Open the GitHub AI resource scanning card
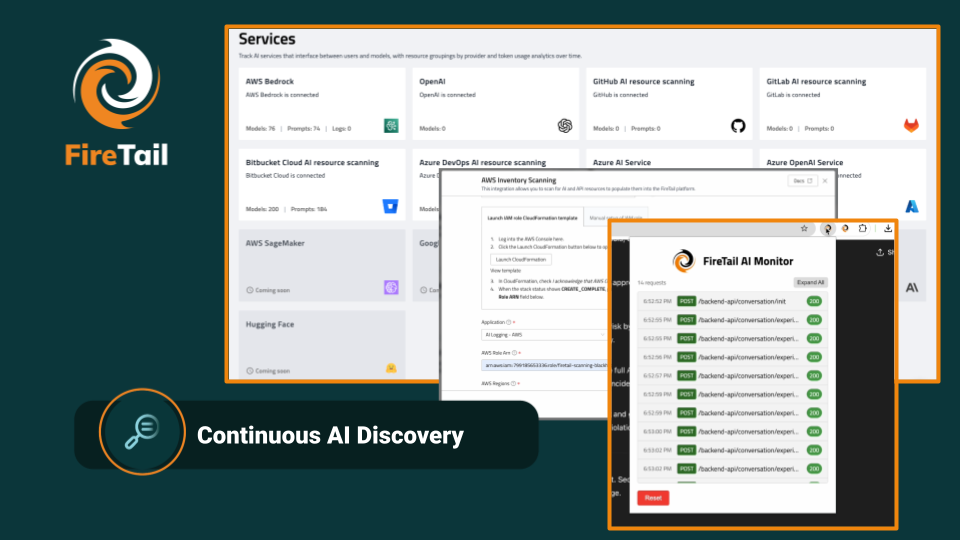Viewport: 960px width, 540px height. click(669, 103)
